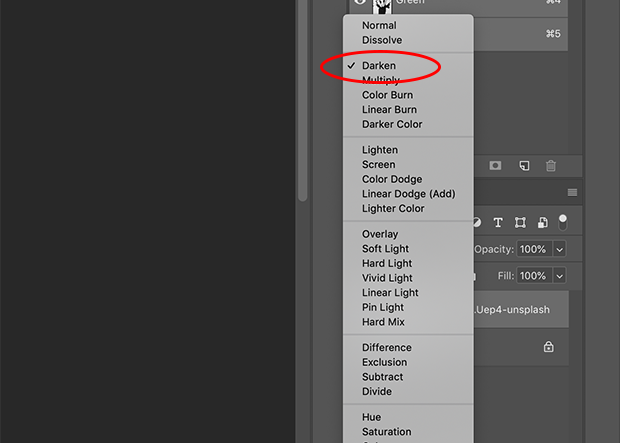Click the vertical scrollbar beside the canvas
Image resolution: width=620 pixels, height=443 pixels.
pos(302,100)
